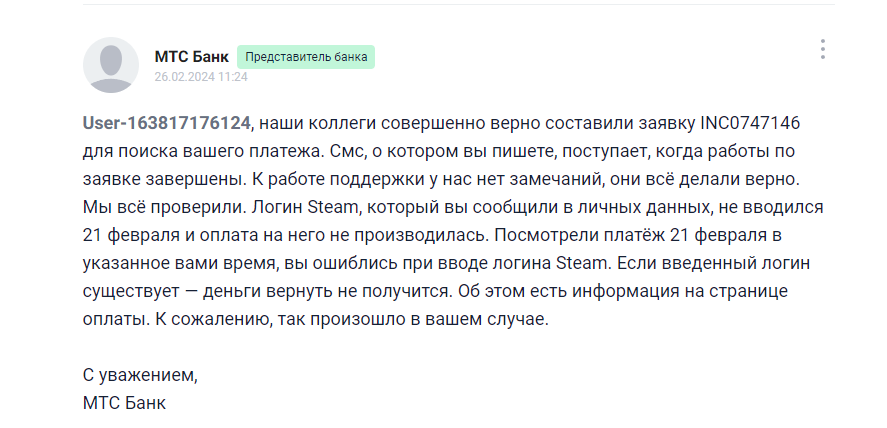Click the Представитель банка green badge
The image size is (887, 428).
click(306, 57)
